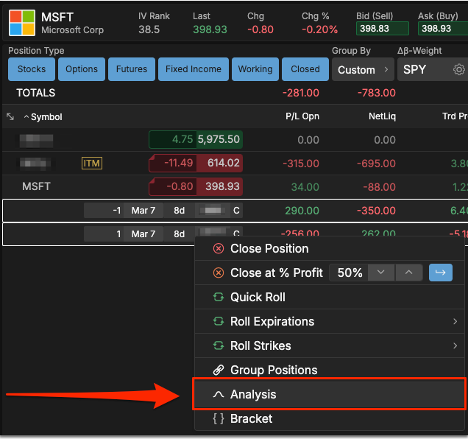Select the MSFT position row symbol

click(x=36, y=186)
